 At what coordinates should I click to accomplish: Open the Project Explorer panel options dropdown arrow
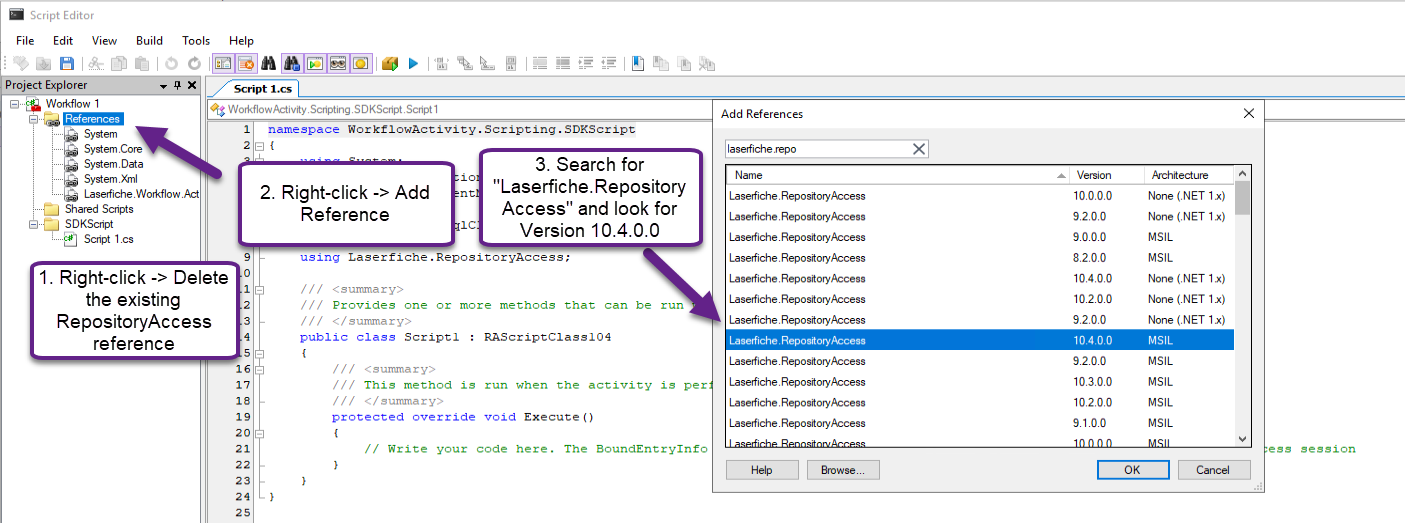pos(163,86)
